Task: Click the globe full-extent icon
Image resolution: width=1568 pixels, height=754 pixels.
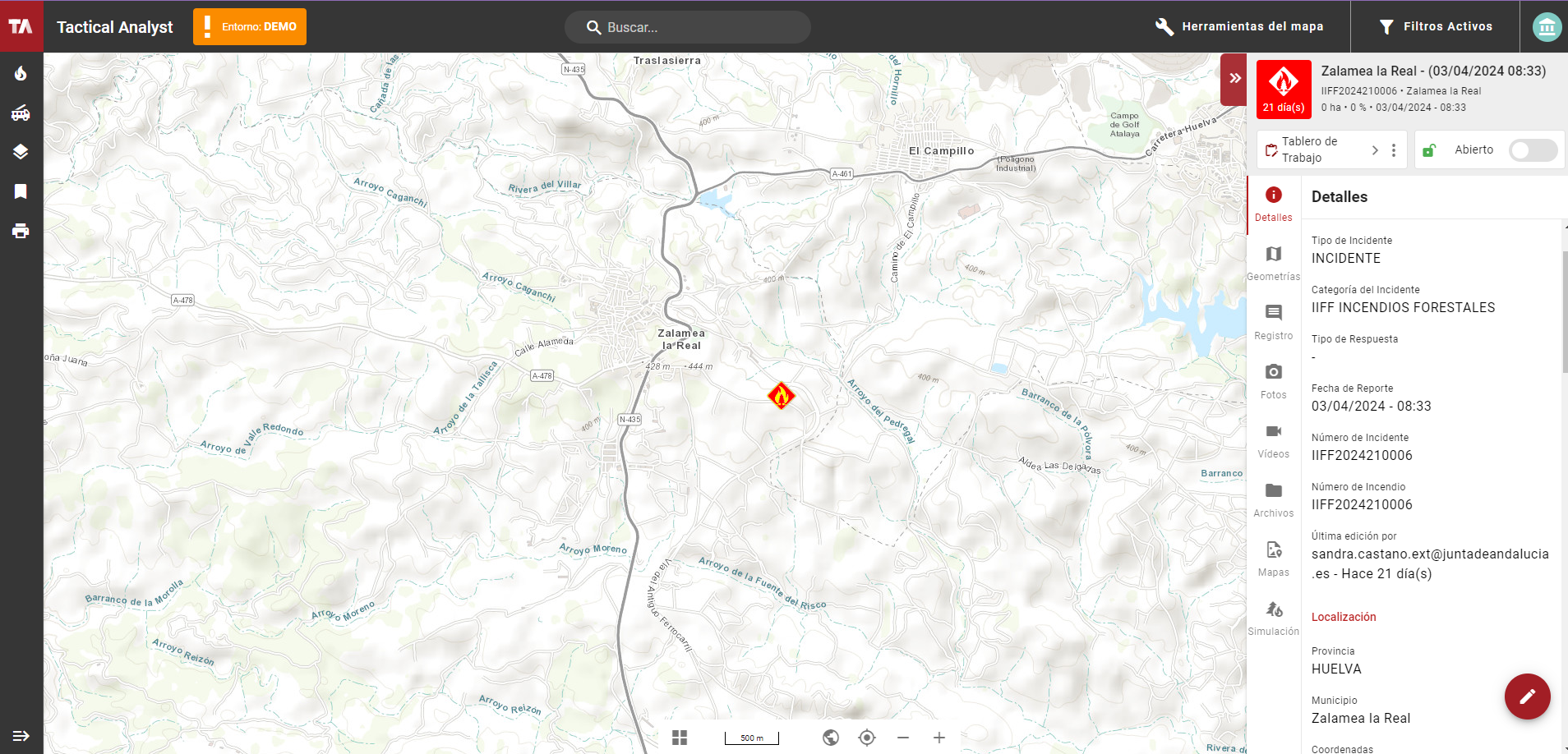Action: (831, 738)
